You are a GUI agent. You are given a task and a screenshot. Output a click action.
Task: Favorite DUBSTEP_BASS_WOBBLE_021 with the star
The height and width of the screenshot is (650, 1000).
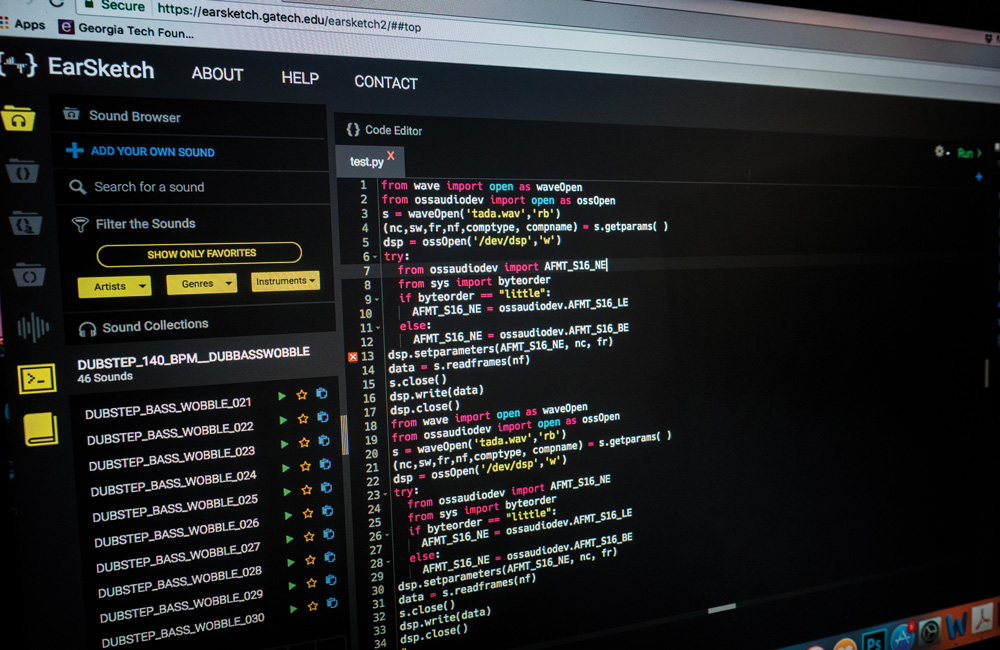pos(302,395)
